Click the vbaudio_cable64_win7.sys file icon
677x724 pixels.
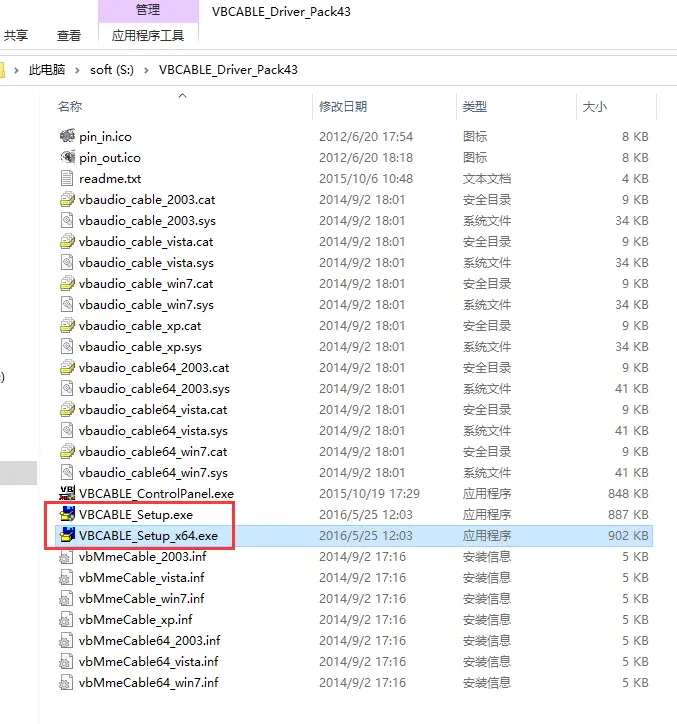pos(67,472)
